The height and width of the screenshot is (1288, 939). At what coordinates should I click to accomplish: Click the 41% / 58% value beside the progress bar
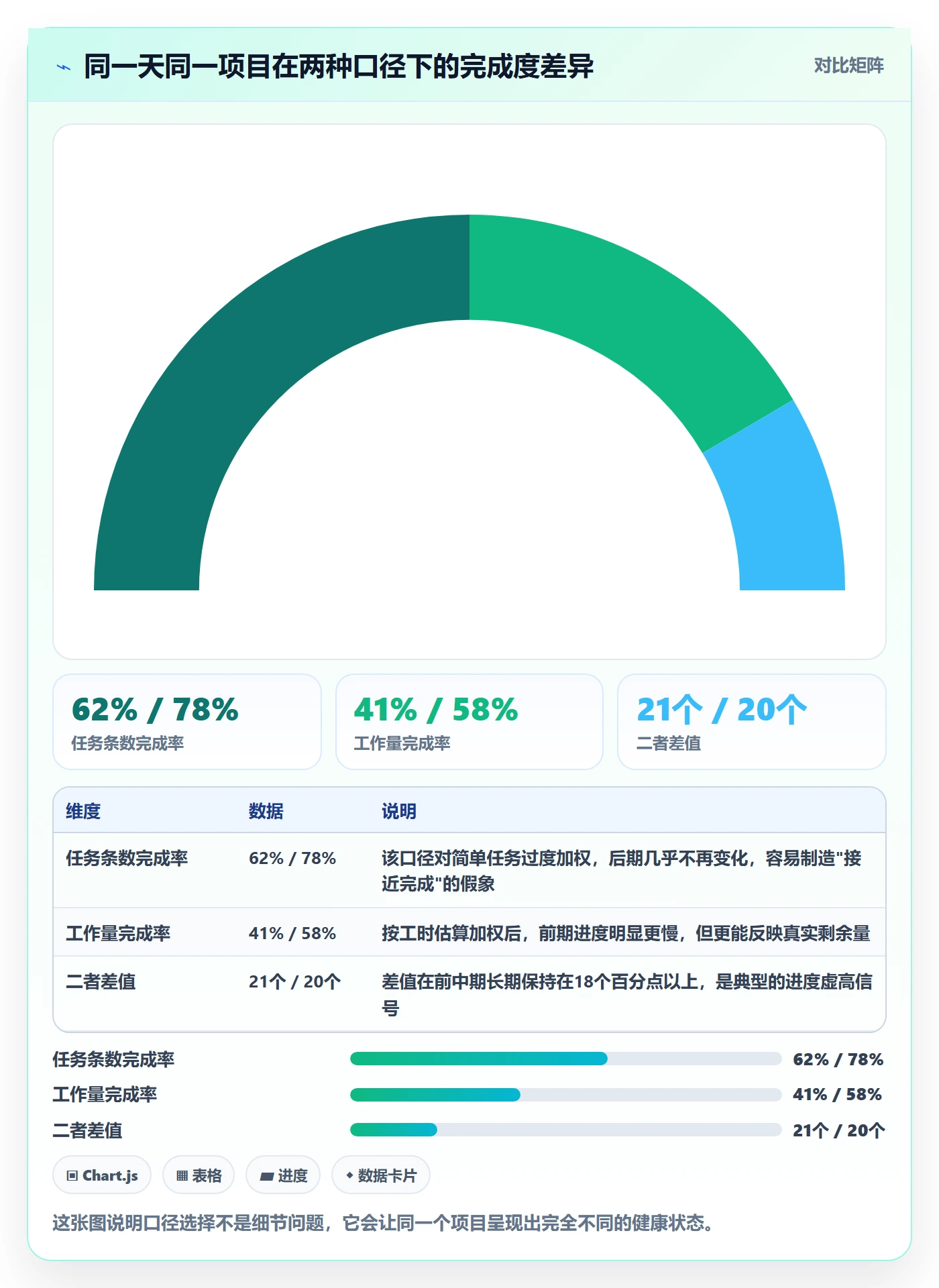coord(838,1094)
